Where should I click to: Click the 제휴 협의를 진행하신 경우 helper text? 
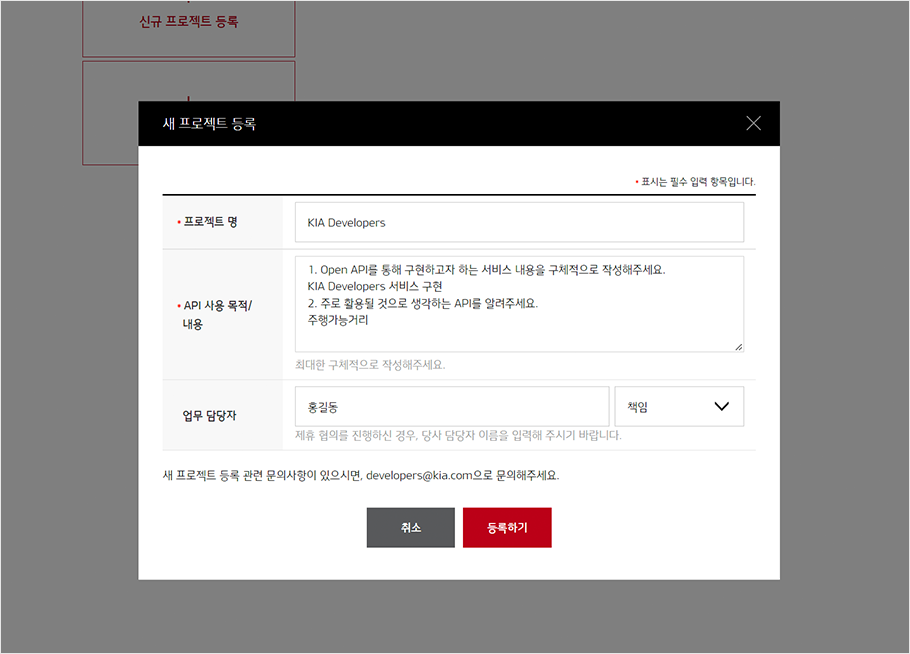(x=458, y=435)
